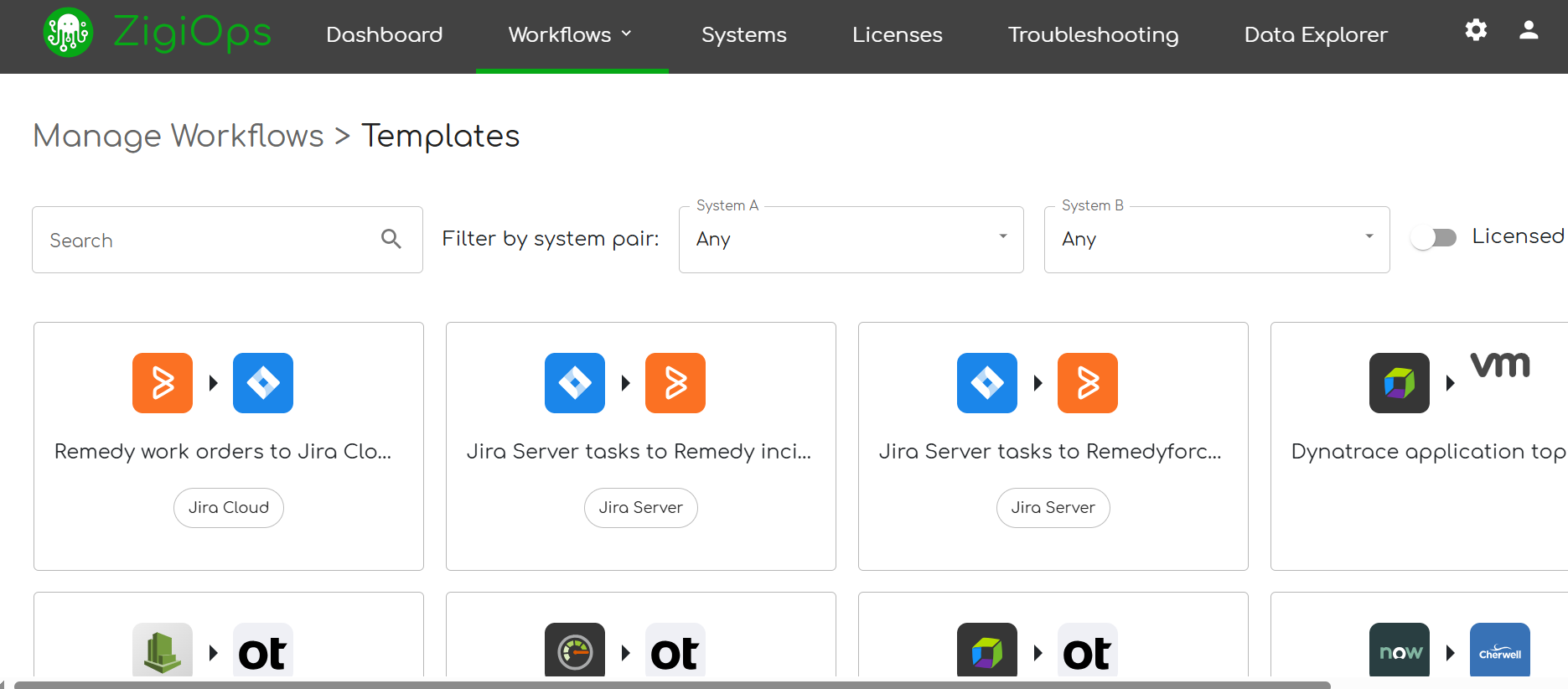The width and height of the screenshot is (1568, 689).
Task: Click the ot icon beside the gauge icon
Action: coord(675,650)
